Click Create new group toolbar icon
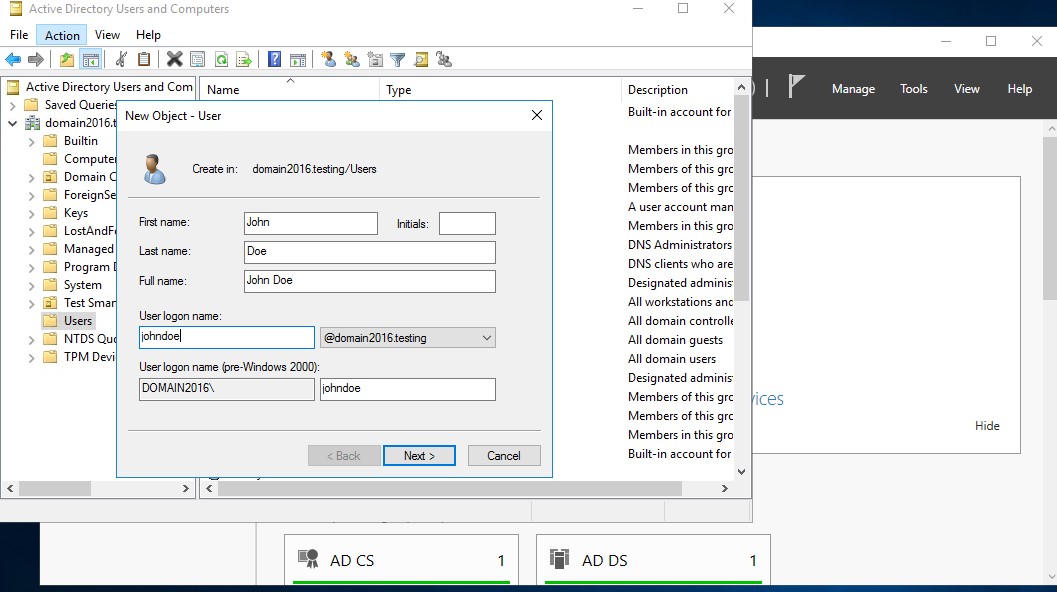The width and height of the screenshot is (1057, 592). point(351,59)
